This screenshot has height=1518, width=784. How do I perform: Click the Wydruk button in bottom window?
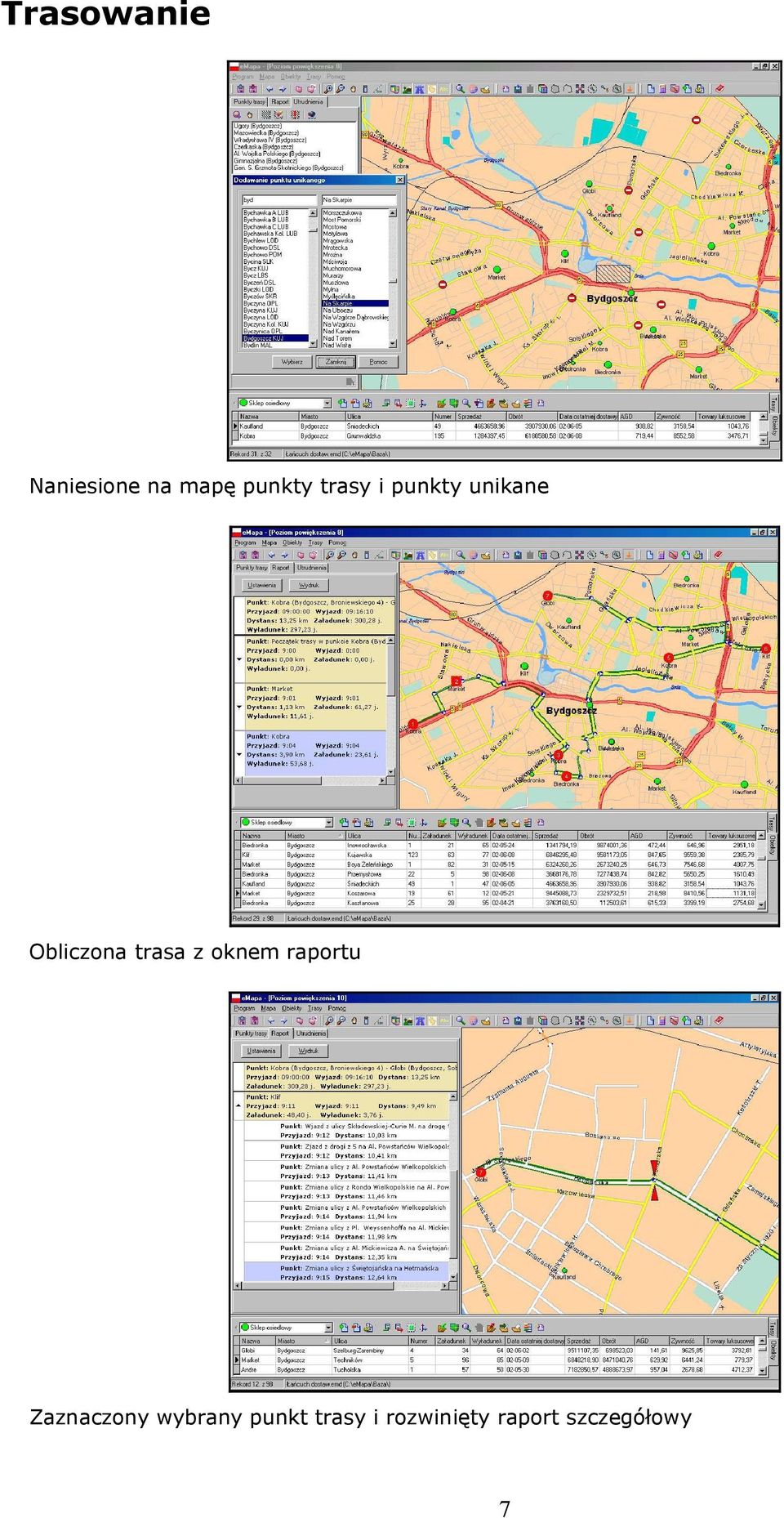click(x=308, y=1051)
